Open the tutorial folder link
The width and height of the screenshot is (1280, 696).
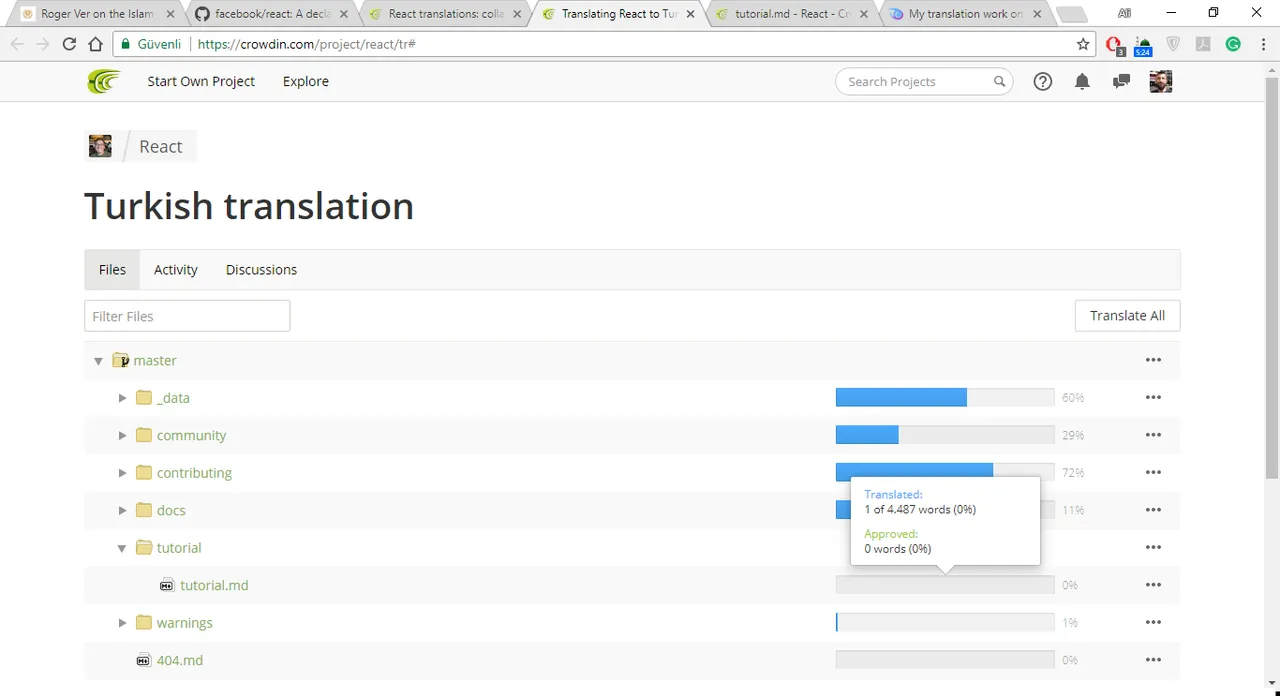(x=179, y=548)
